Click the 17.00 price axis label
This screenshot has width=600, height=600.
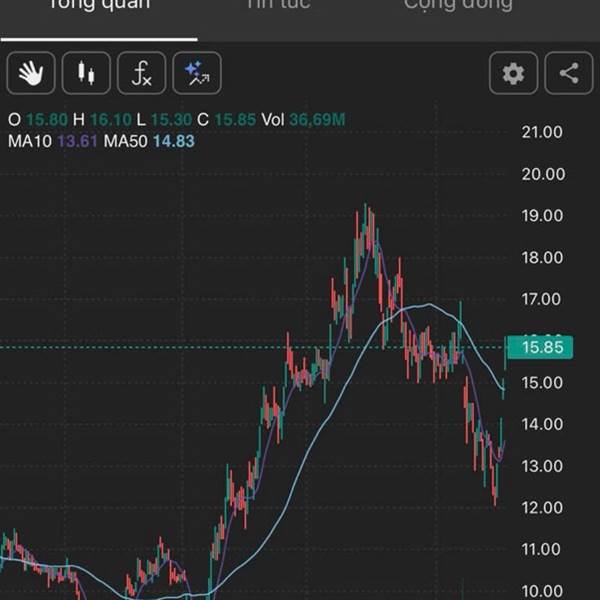[x=541, y=299]
